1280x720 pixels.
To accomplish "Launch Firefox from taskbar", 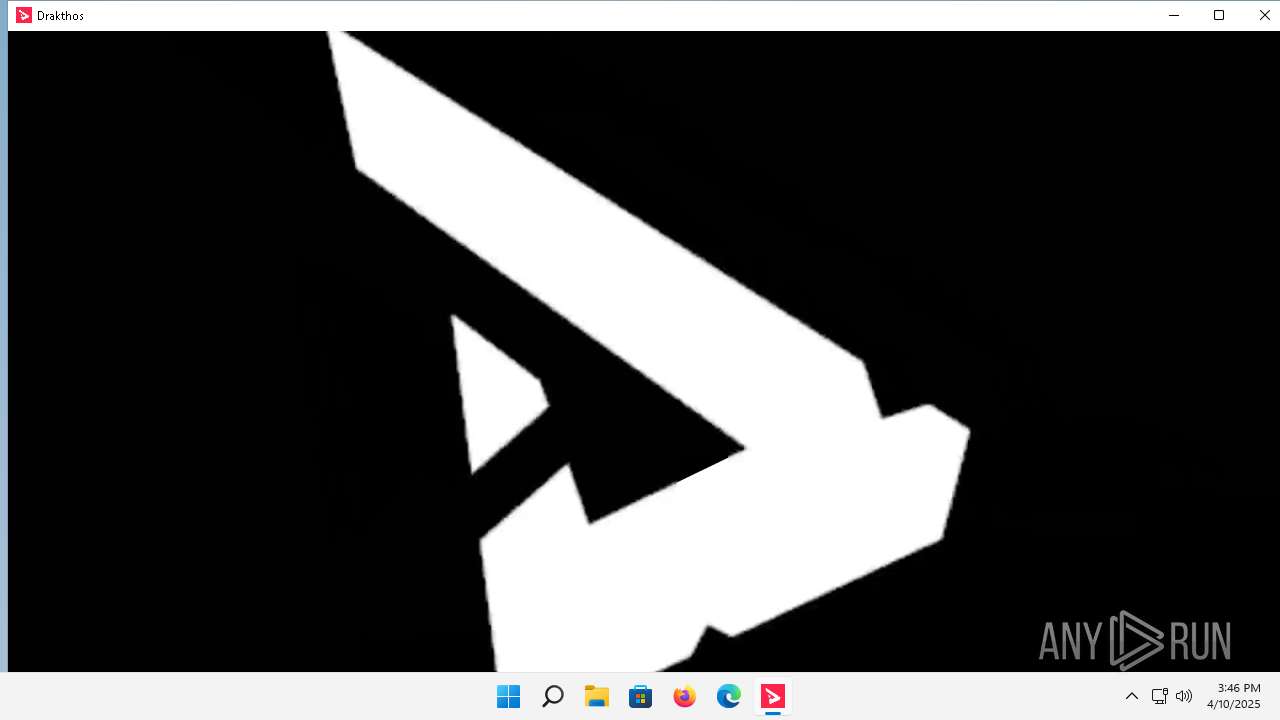I will (685, 696).
